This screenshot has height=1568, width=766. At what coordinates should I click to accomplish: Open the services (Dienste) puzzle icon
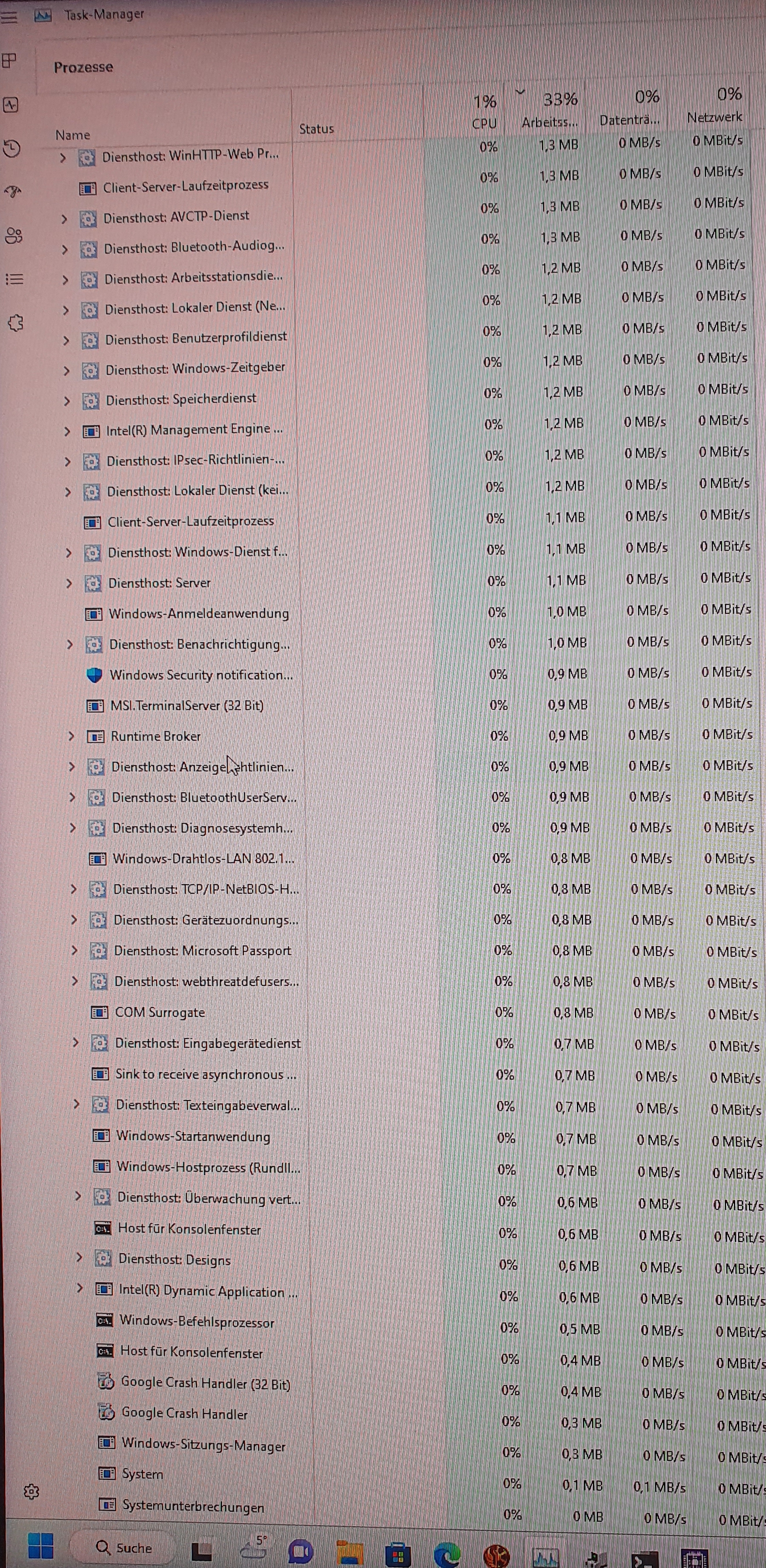(x=16, y=323)
